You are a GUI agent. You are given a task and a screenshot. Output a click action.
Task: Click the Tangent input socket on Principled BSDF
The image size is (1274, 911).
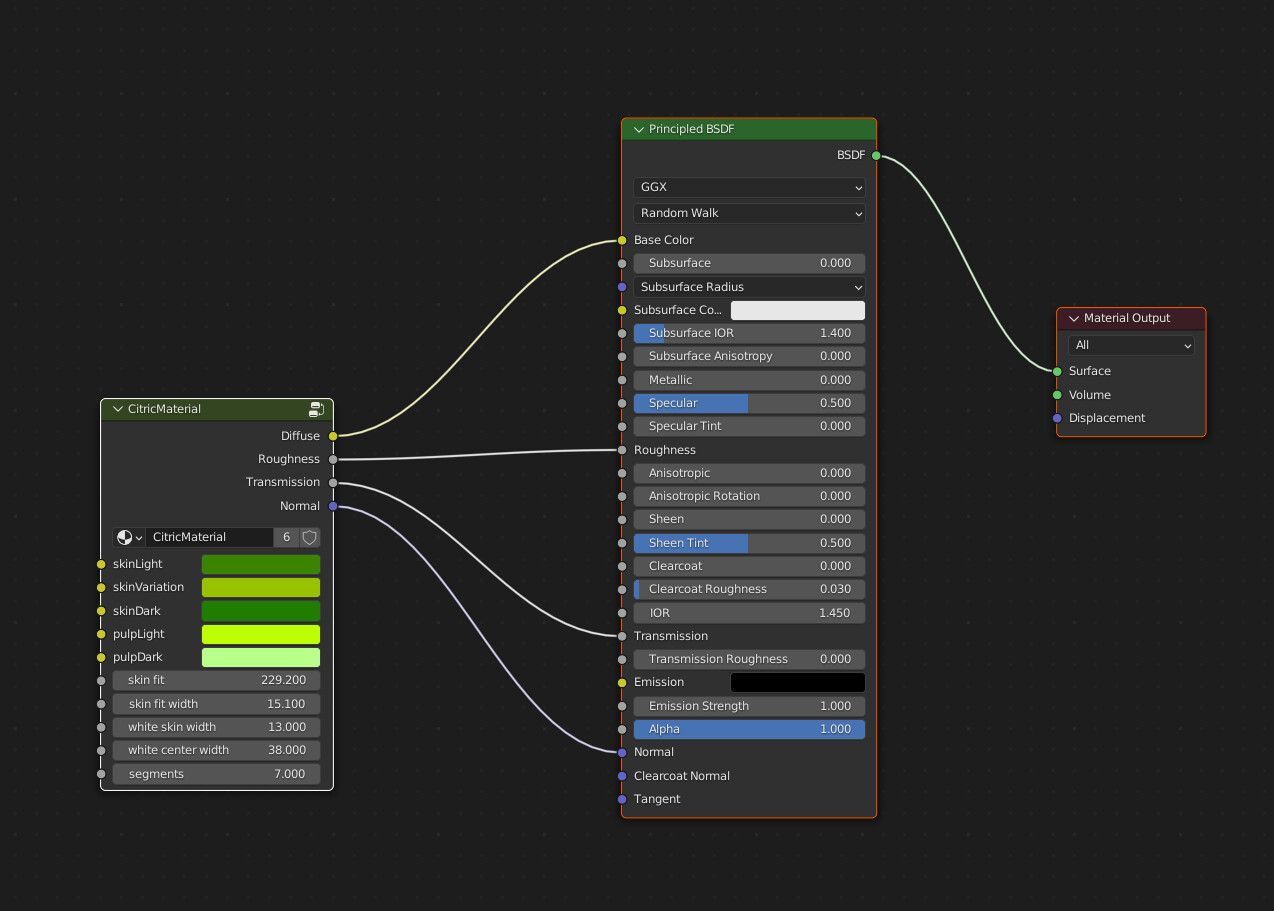[x=622, y=799]
